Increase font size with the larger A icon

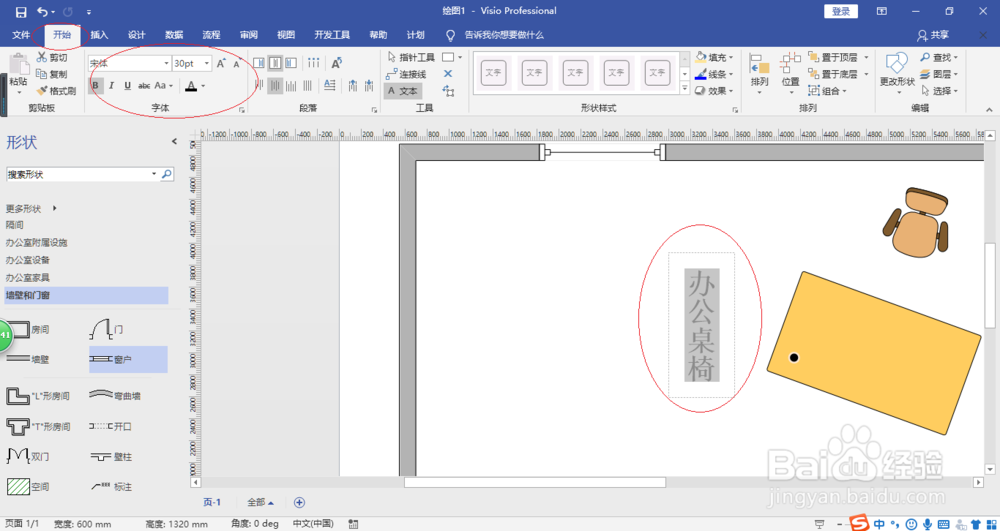pyautogui.click(x=221, y=63)
